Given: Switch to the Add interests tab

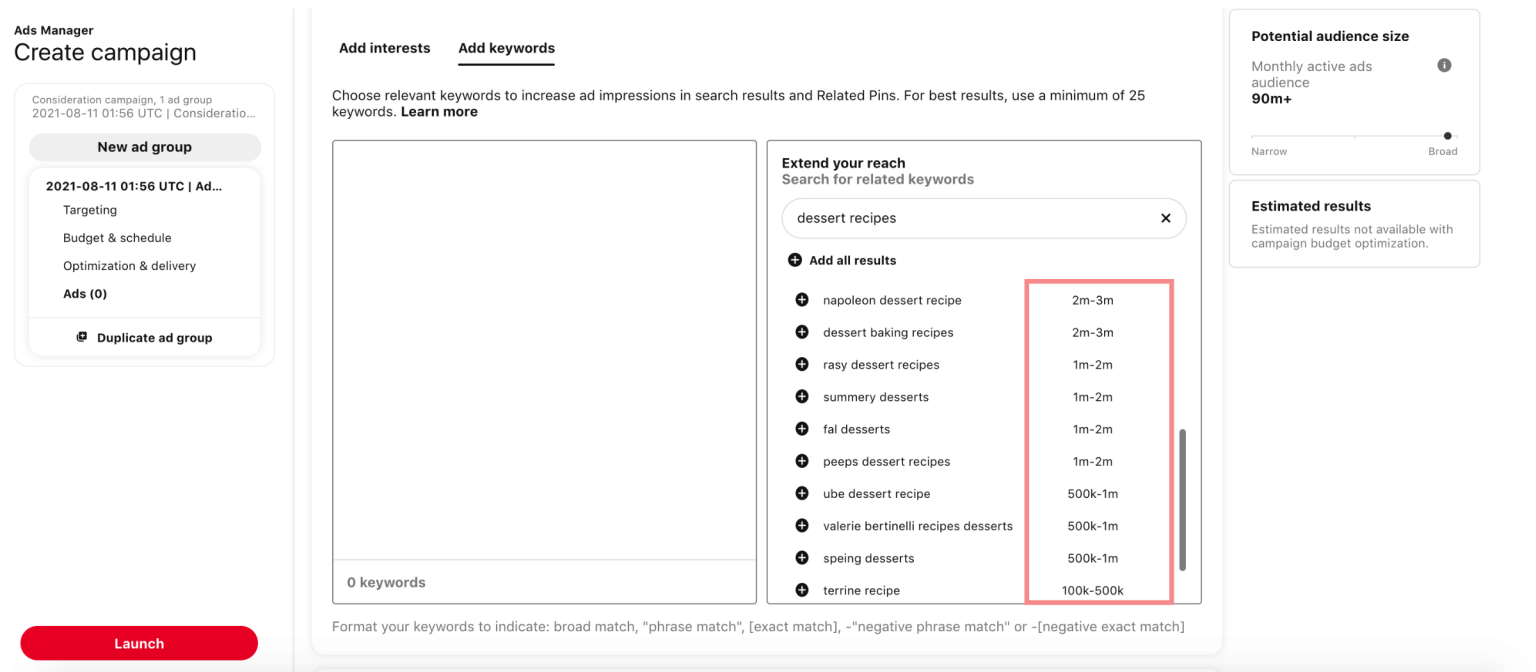Looking at the screenshot, I should 384,48.
